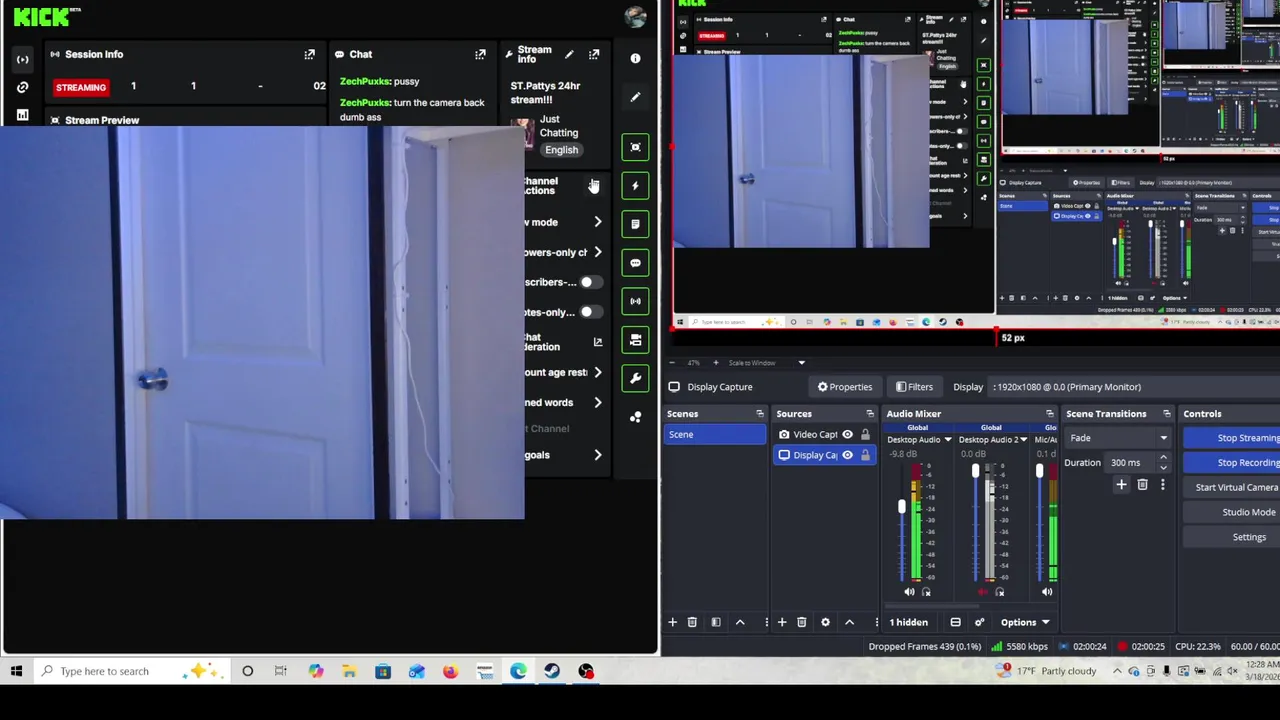
Task: Open the user avatar in Kick header
Action: [634, 17]
